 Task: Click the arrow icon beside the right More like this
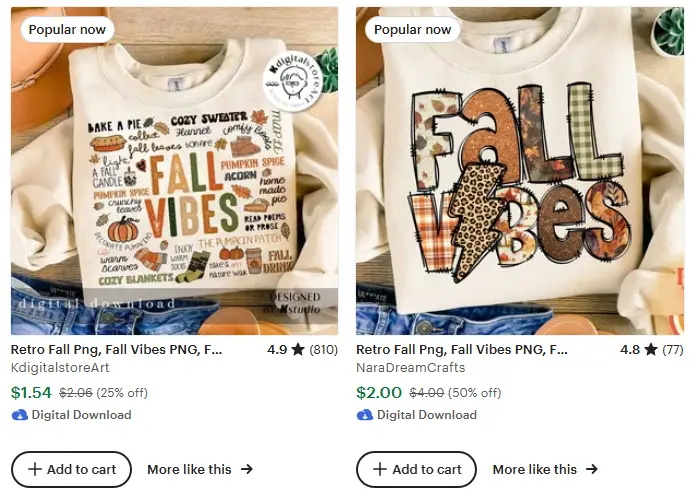pos(592,469)
